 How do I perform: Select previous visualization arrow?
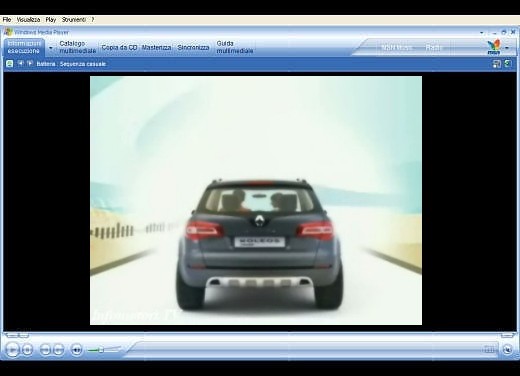pyautogui.click(x=20, y=63)
